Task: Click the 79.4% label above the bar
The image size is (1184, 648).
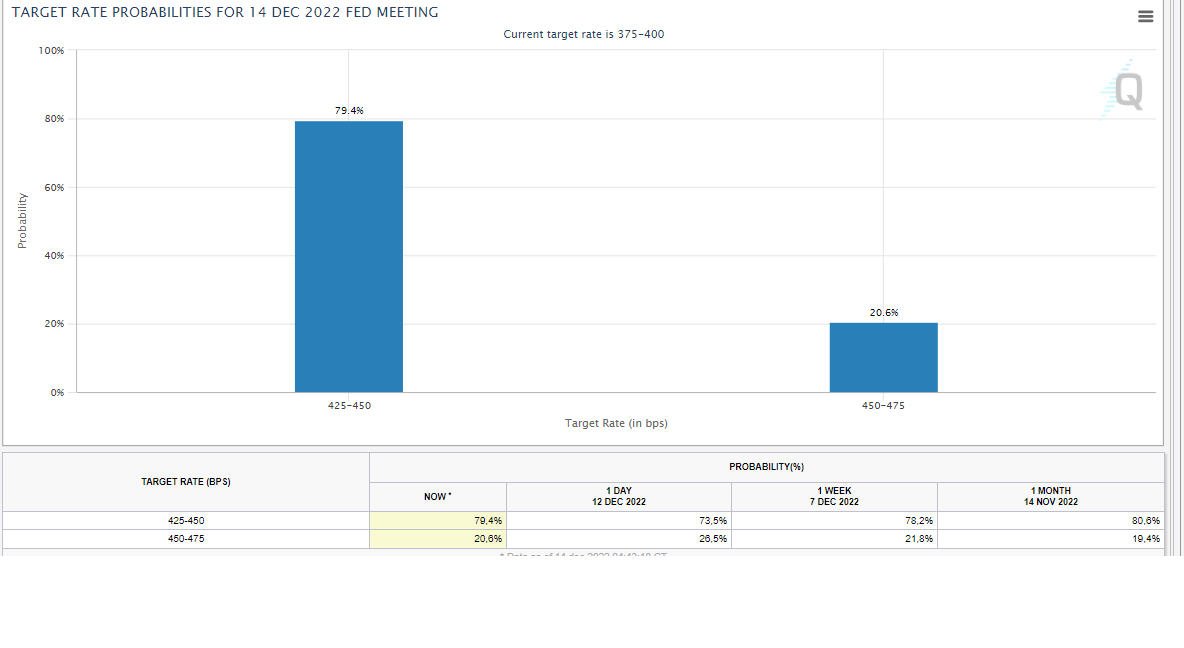Action: click(349, 110)
